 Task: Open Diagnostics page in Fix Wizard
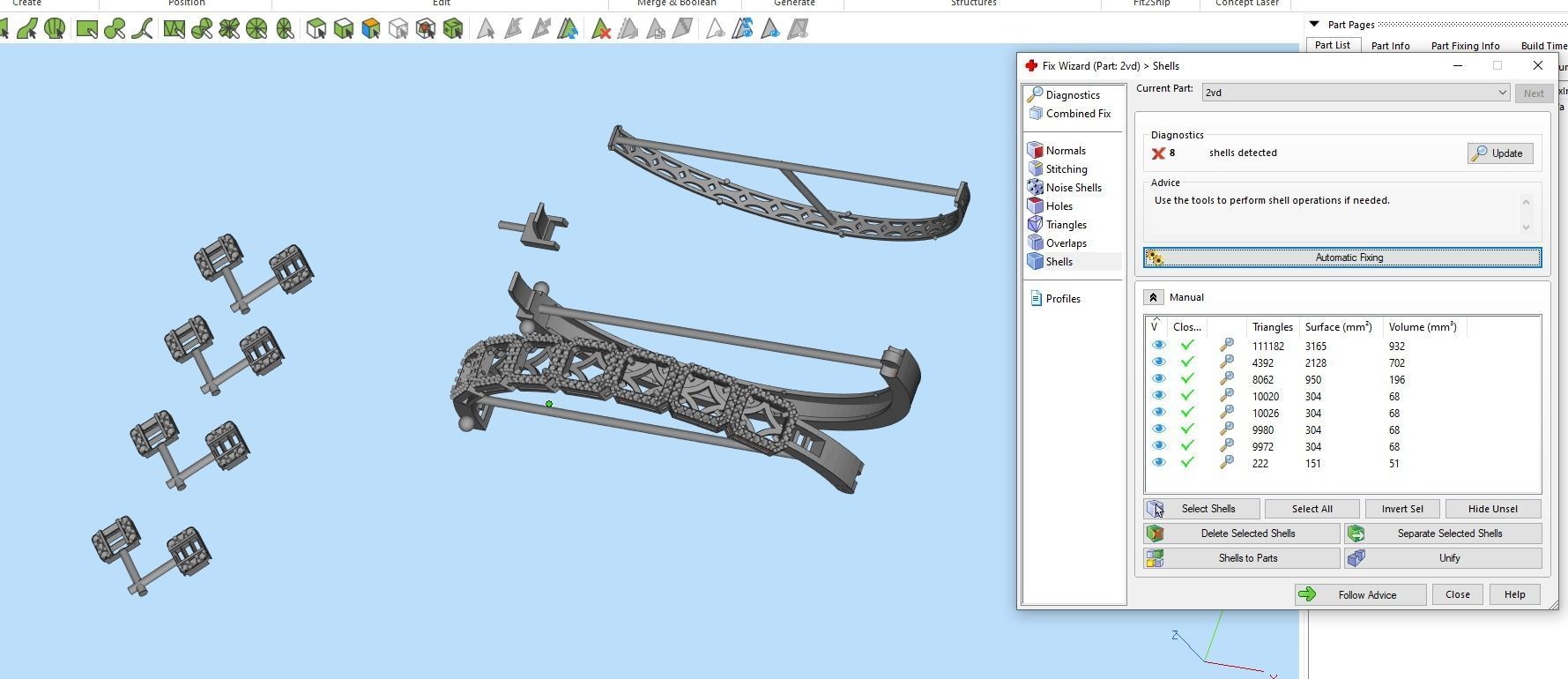(1072, 95)
